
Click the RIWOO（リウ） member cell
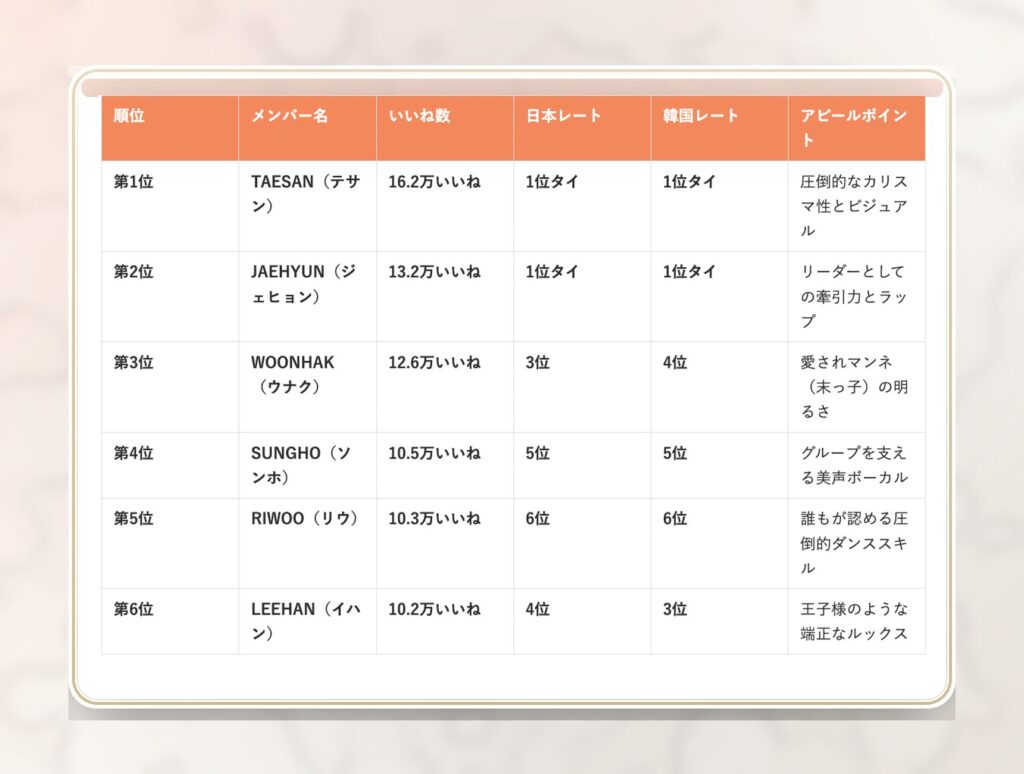pyautogui.click(x=305, y=519)
